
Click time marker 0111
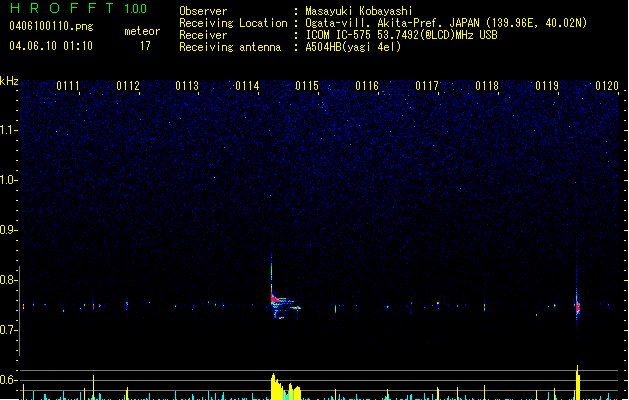coord(68,86)
